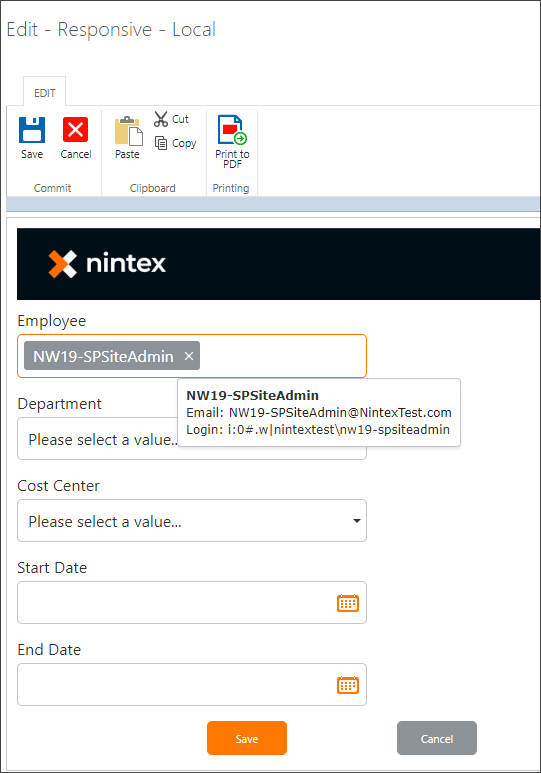Expand the Cost Center dropdown arrow
This screenshot has height=773, width=541.
[357, 521]
